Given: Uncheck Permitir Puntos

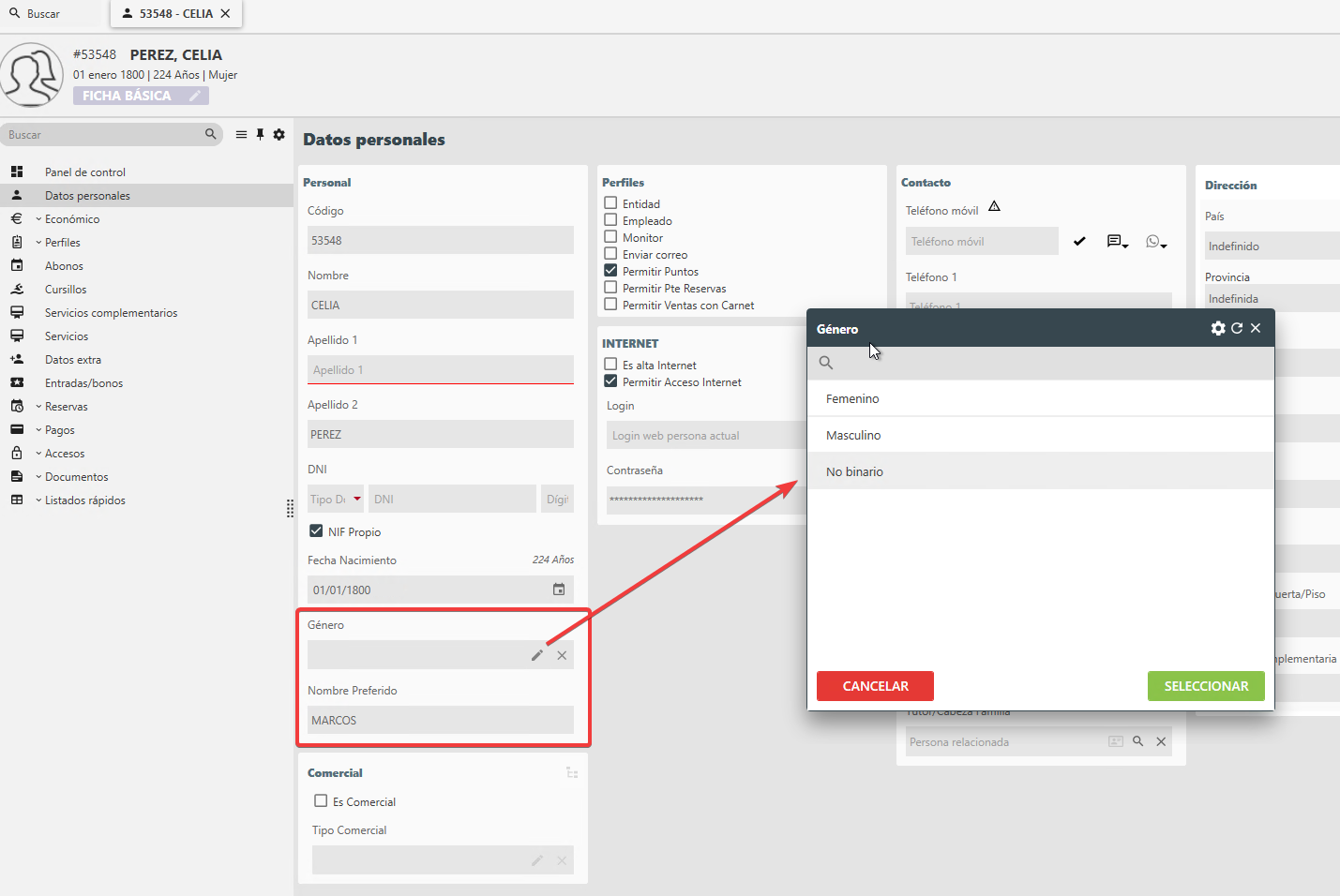Looking at the screenshot, I should pyautogui.click(x=610, y=271).
